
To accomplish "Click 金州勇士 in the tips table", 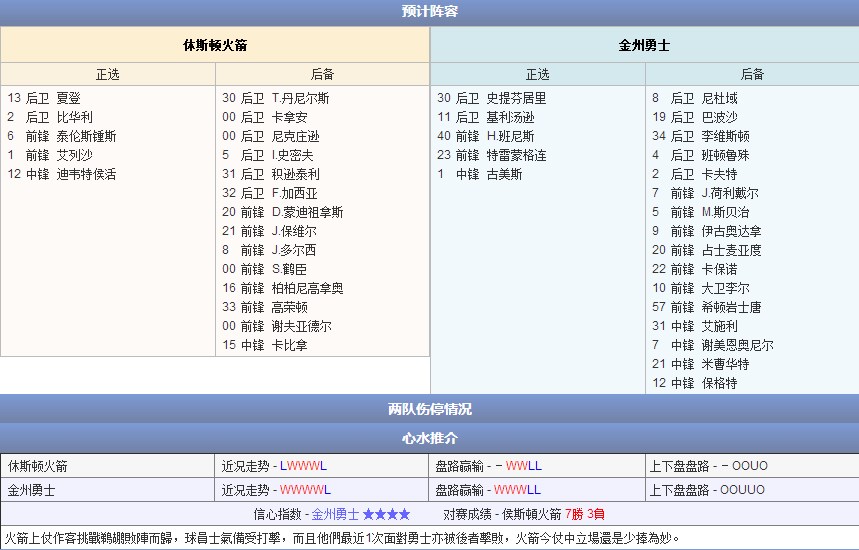I will pyautogui.click(x=31, y=490).
